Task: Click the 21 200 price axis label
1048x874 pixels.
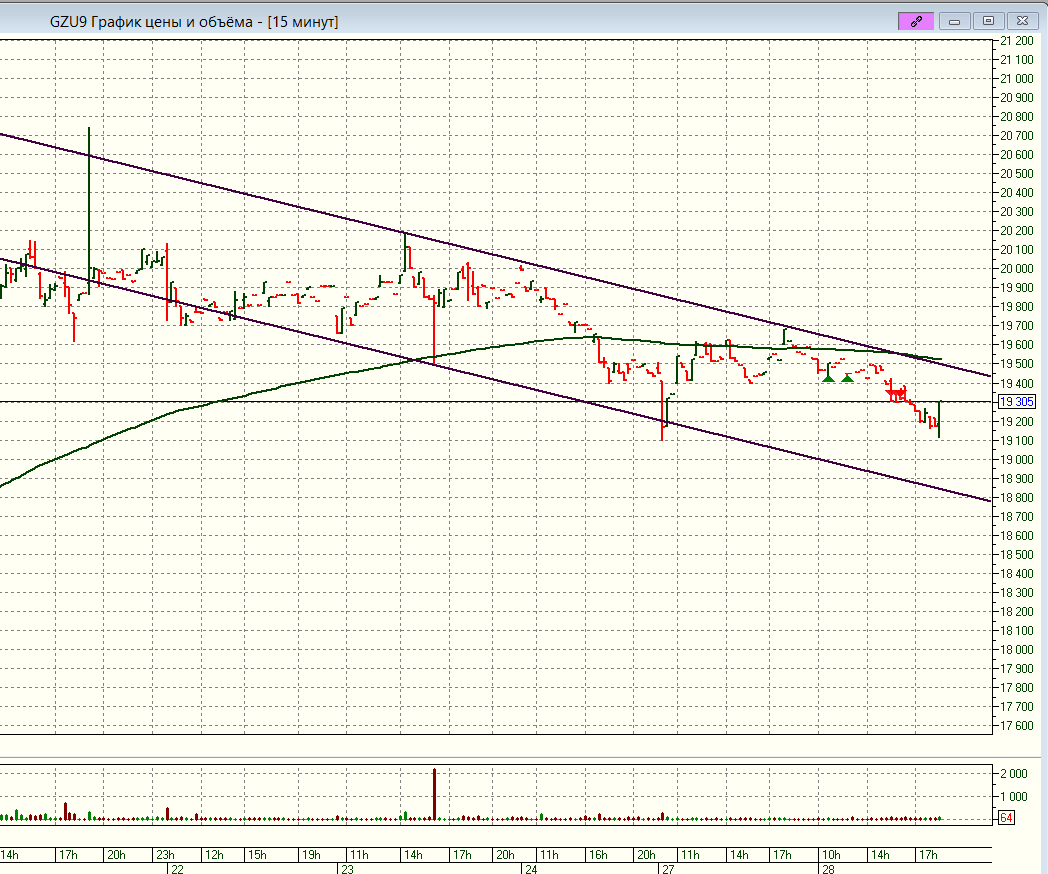Action: point(1016,41)
